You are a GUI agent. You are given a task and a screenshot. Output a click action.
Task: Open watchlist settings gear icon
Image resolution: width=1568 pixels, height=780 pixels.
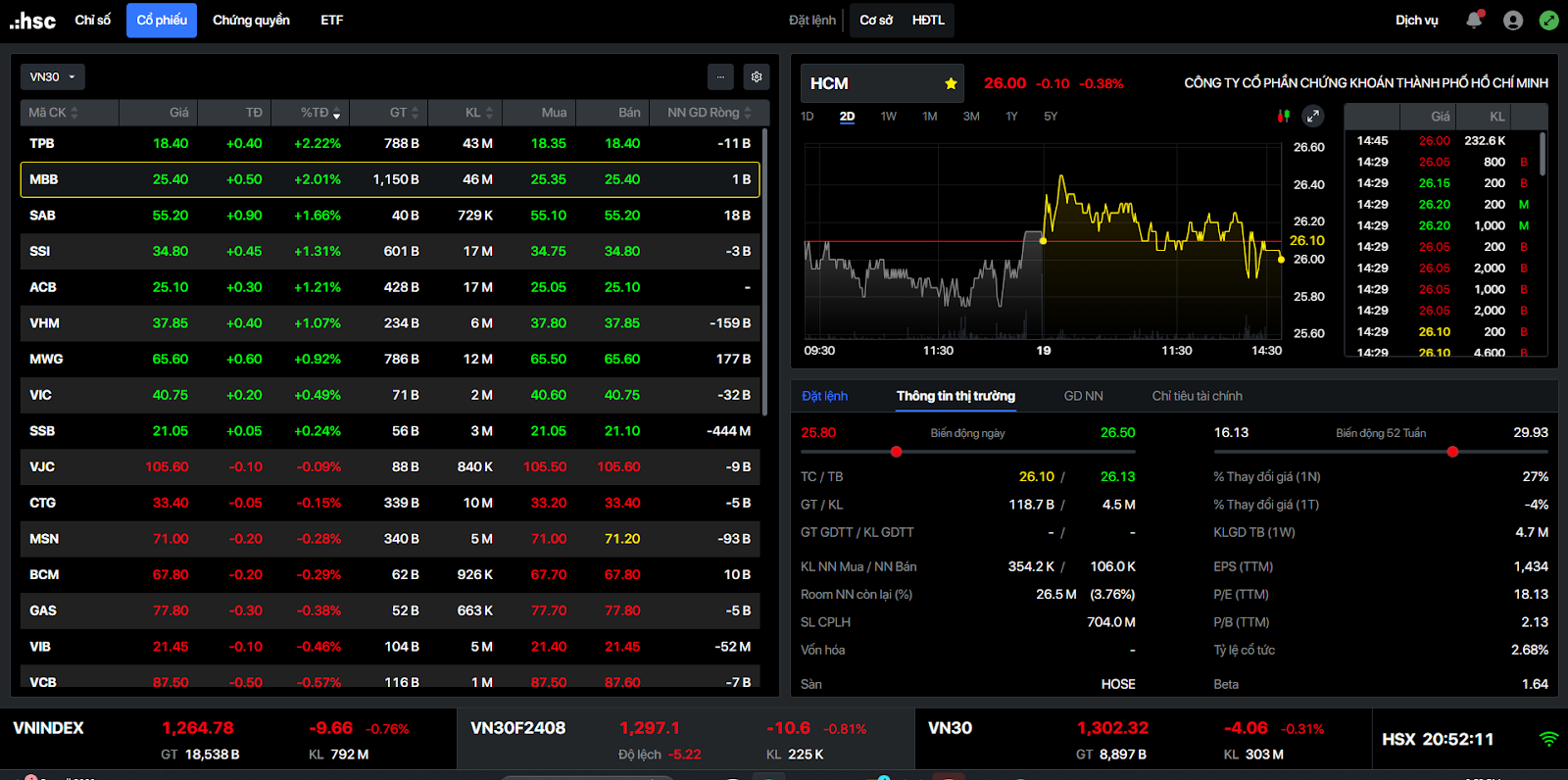(x=757, y=76)
